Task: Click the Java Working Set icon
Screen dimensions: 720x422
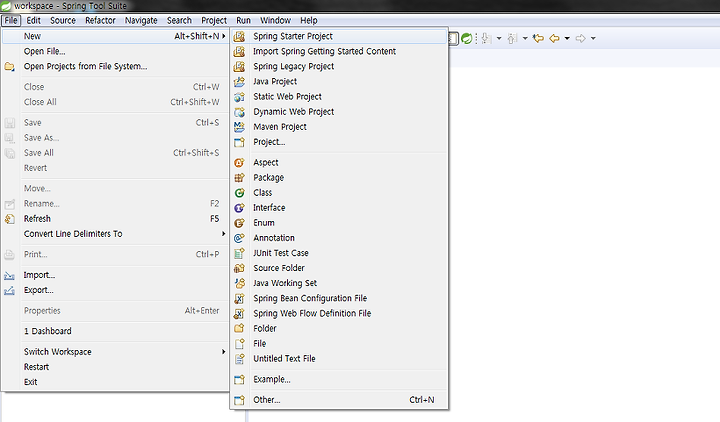Action: [239, 283]
